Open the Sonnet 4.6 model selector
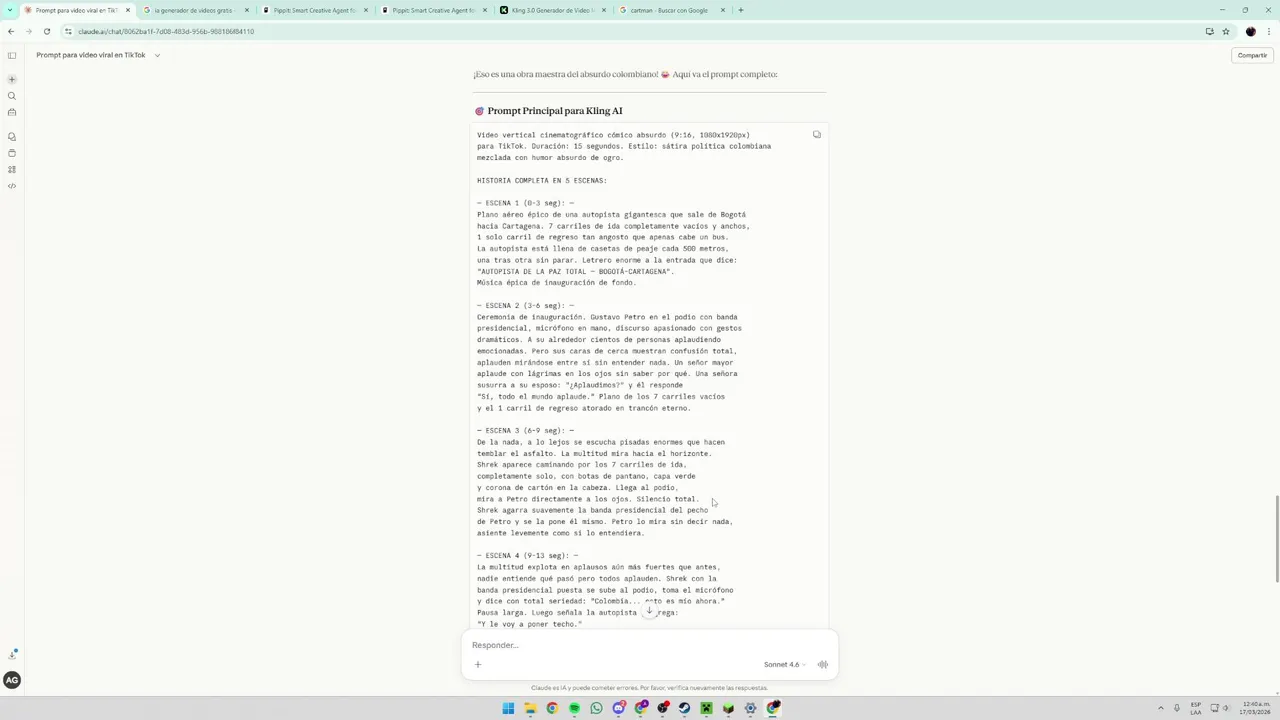1280x720 pixels. pyautogui.click(x=784, y=664)
